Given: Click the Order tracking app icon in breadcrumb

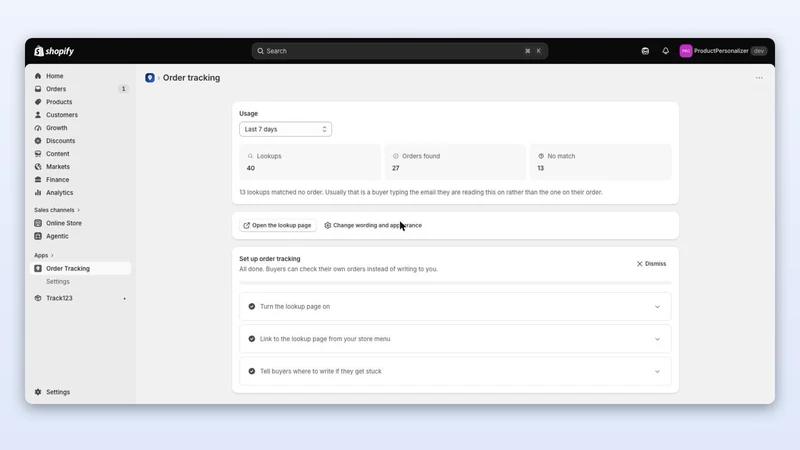Looking at the screenshot, I should pos(149,78).
